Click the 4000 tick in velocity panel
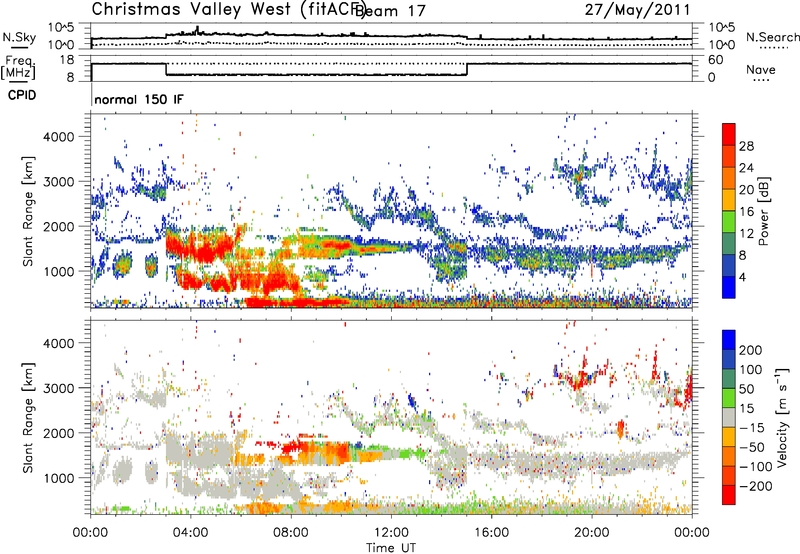Screen dimensions: 800x554 [x=58, y=343]
